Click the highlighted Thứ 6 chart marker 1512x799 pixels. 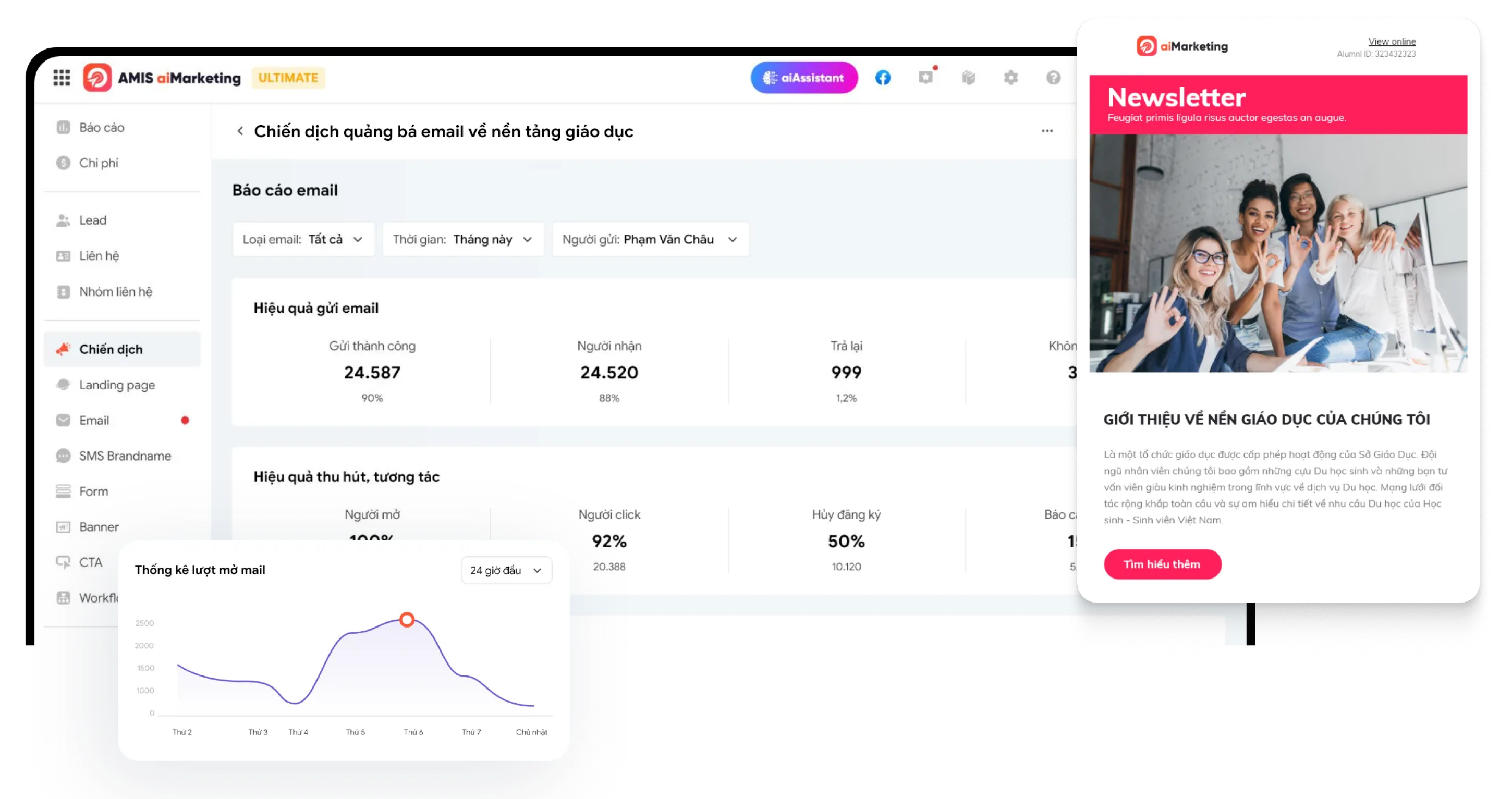[407, 620]
